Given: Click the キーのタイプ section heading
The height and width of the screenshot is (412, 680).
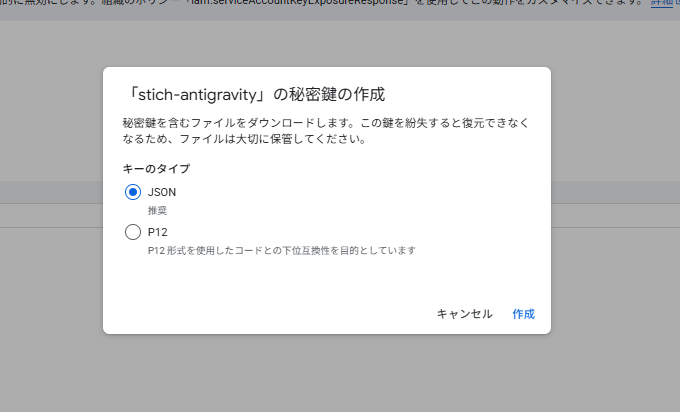Looking at the screenshot, I should [156, 168].
